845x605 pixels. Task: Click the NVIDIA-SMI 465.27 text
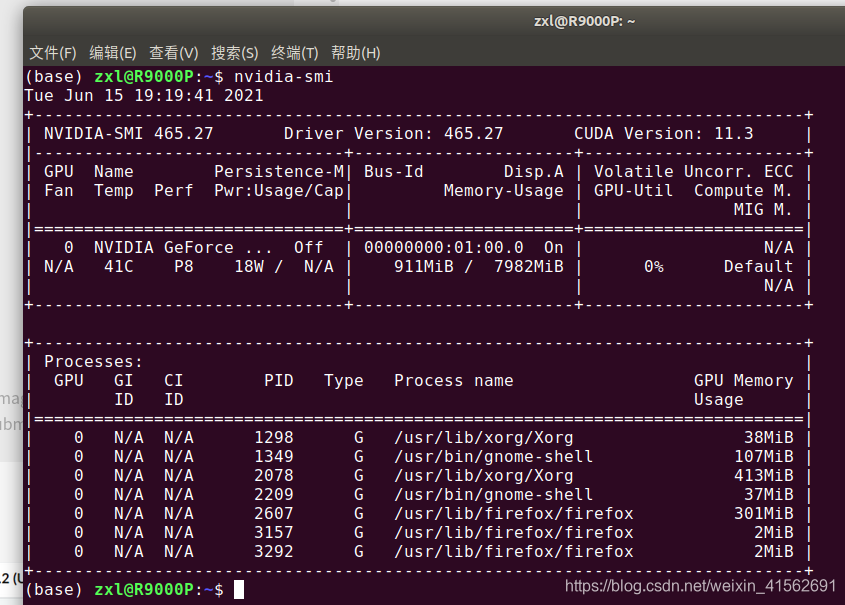(129, 134)
